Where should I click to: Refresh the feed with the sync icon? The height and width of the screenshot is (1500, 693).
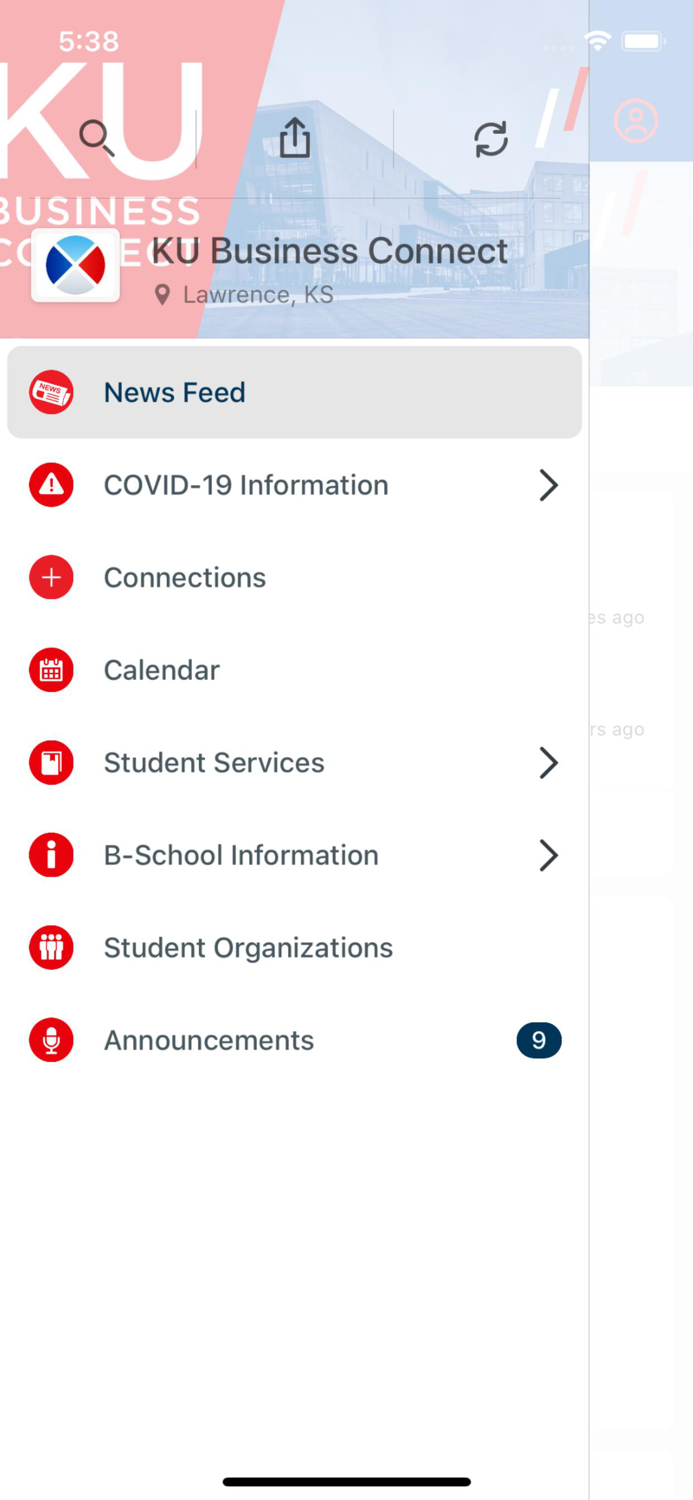coord(490,139)
